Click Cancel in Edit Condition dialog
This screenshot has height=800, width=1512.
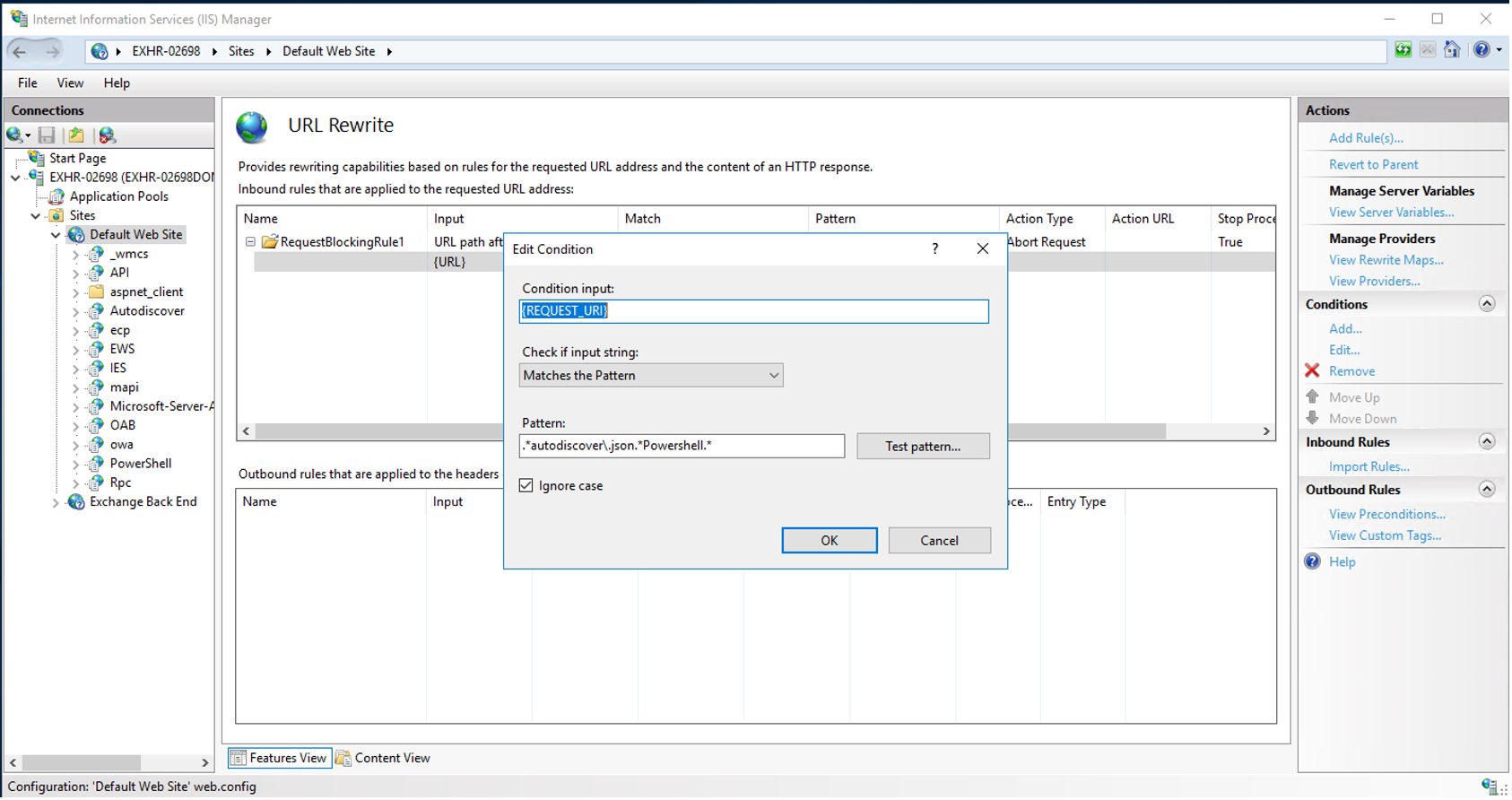[940, 541]
